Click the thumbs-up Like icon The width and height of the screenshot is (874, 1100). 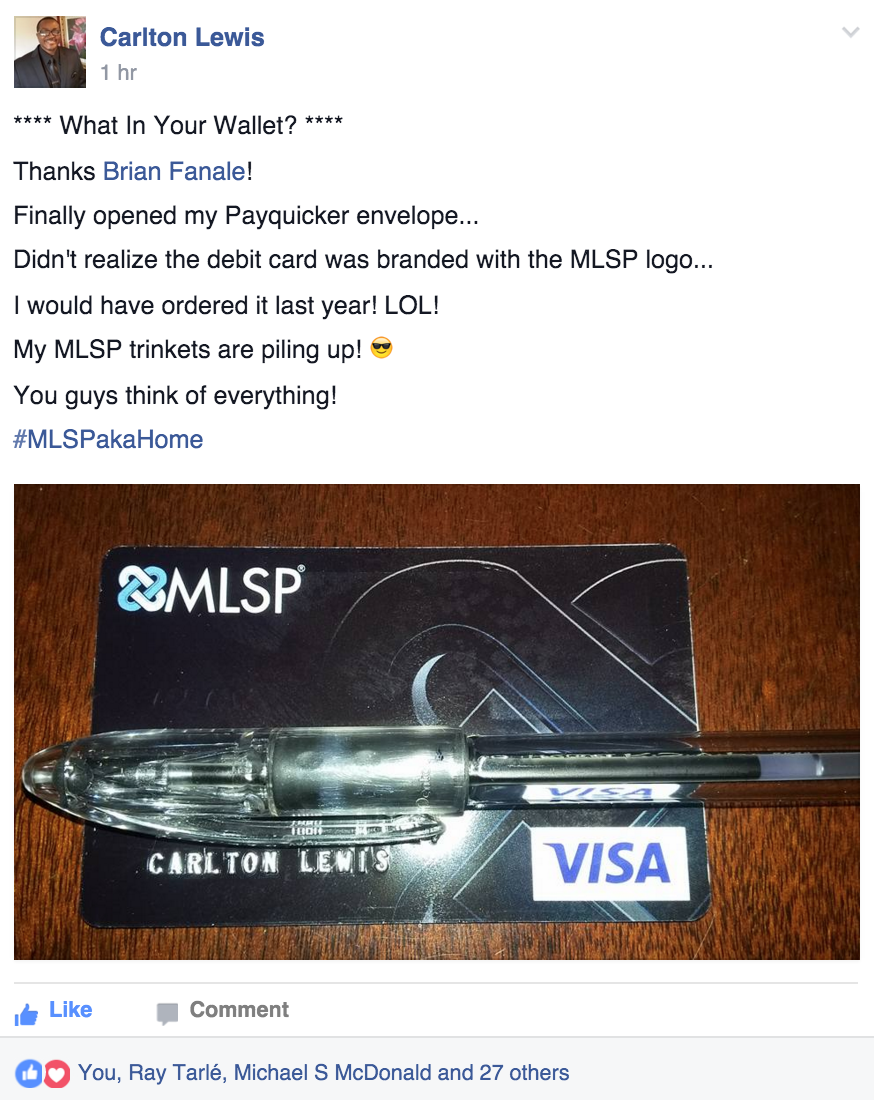[x=26, y=1014]
